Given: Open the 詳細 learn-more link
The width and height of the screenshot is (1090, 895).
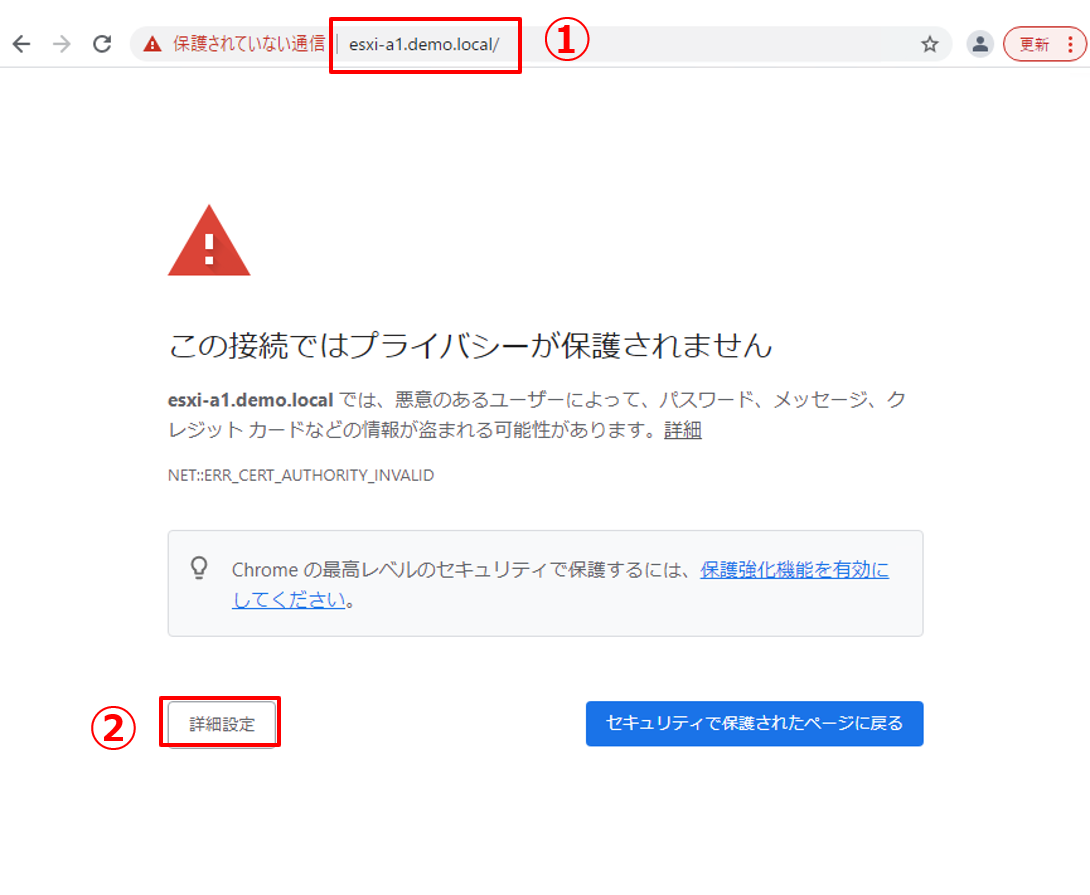Looking at the screenshot, I should (683, 430).
